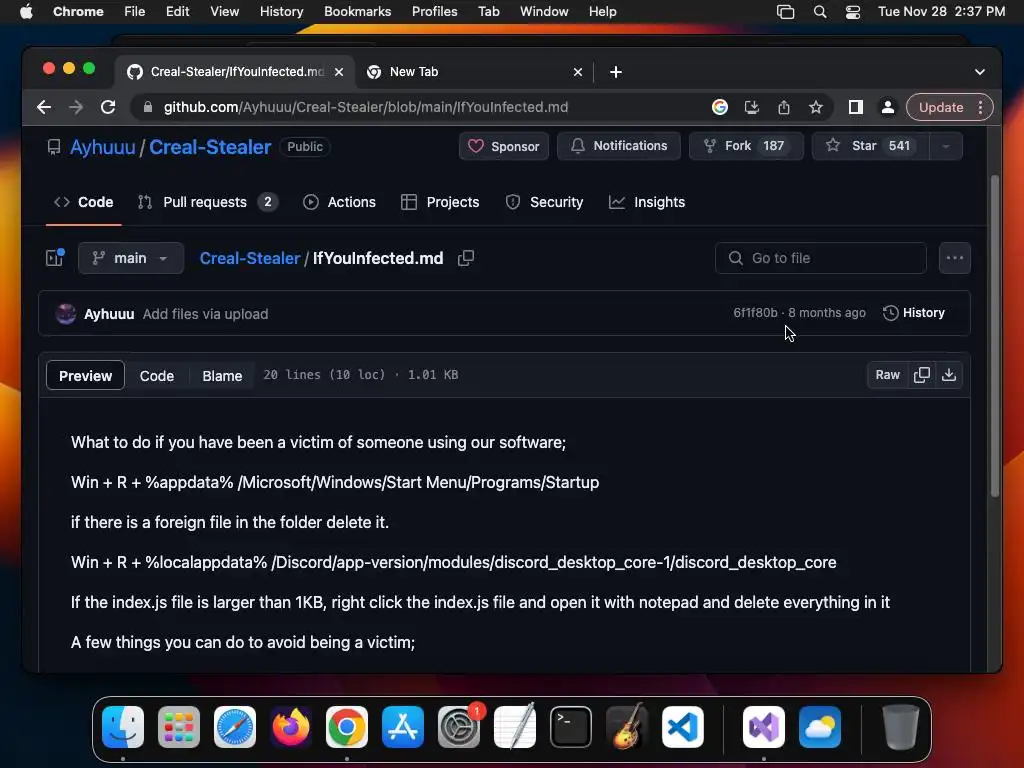Open the Projects tab

click(440, 202)
